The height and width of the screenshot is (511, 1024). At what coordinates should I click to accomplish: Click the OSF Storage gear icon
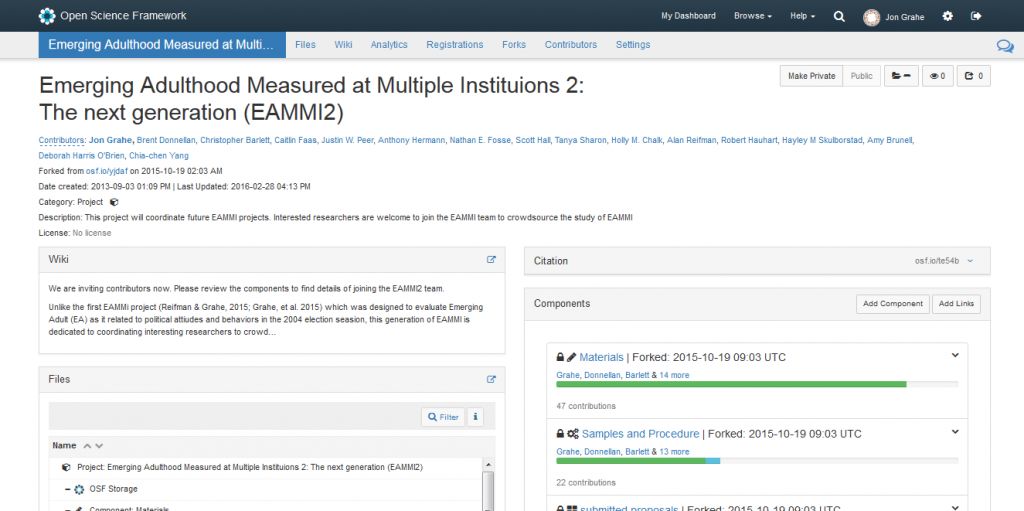point(80,489)
